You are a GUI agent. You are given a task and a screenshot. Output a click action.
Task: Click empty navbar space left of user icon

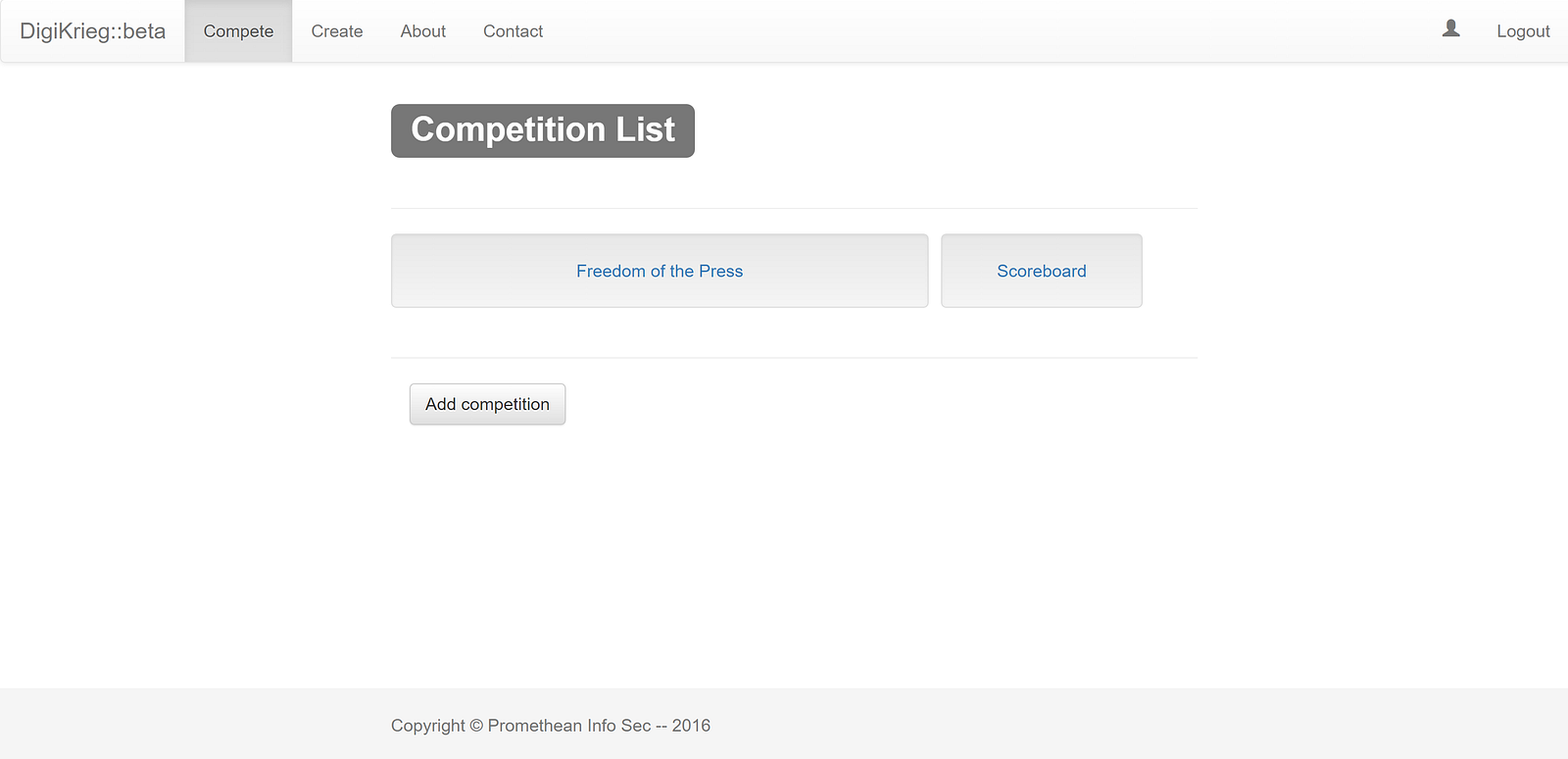(x=980, y=31)
